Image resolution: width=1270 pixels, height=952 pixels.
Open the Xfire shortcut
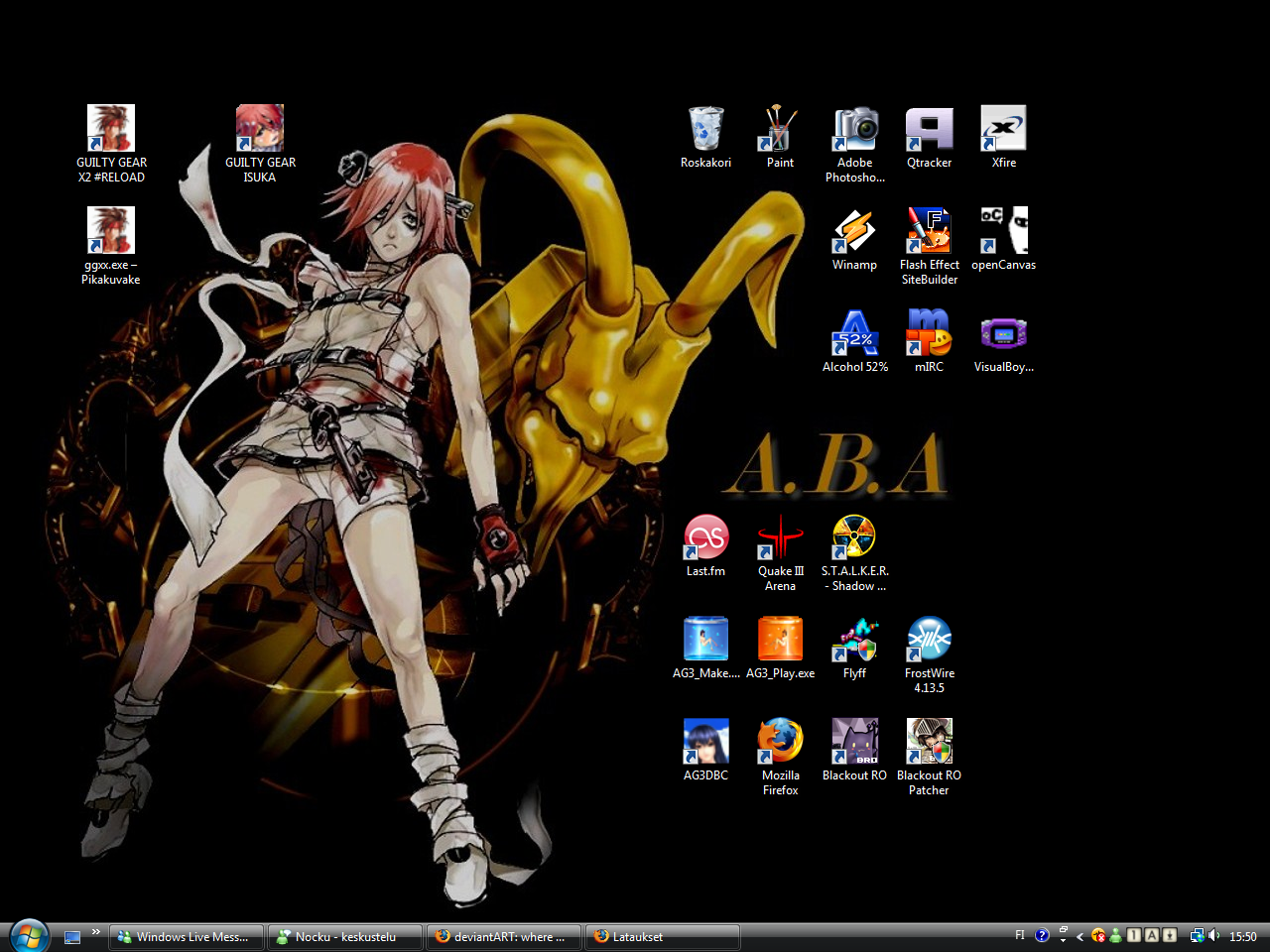coord(1004,137)
